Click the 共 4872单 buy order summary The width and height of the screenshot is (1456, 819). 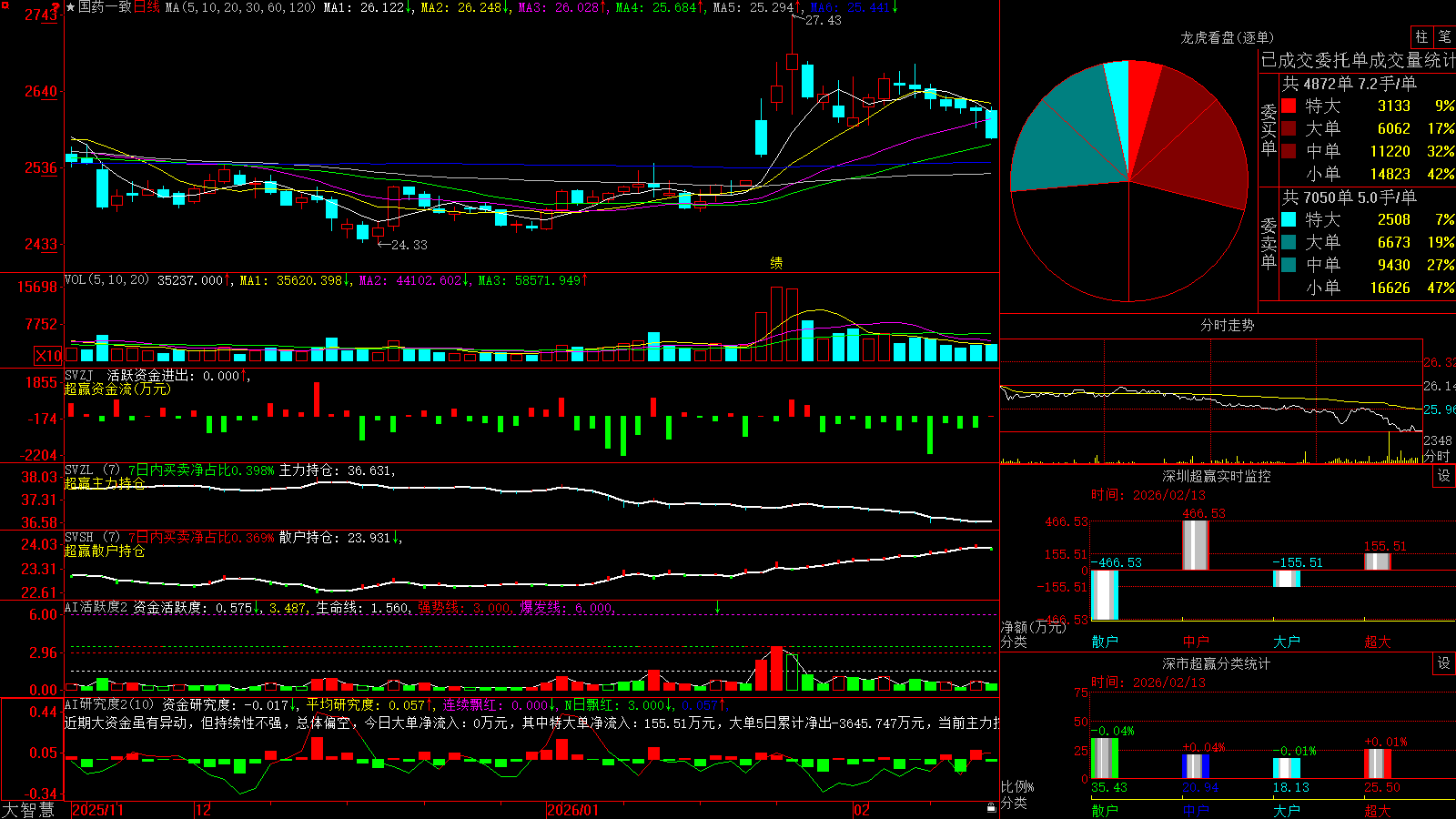pyautogui.click(x=1350, y=84)
